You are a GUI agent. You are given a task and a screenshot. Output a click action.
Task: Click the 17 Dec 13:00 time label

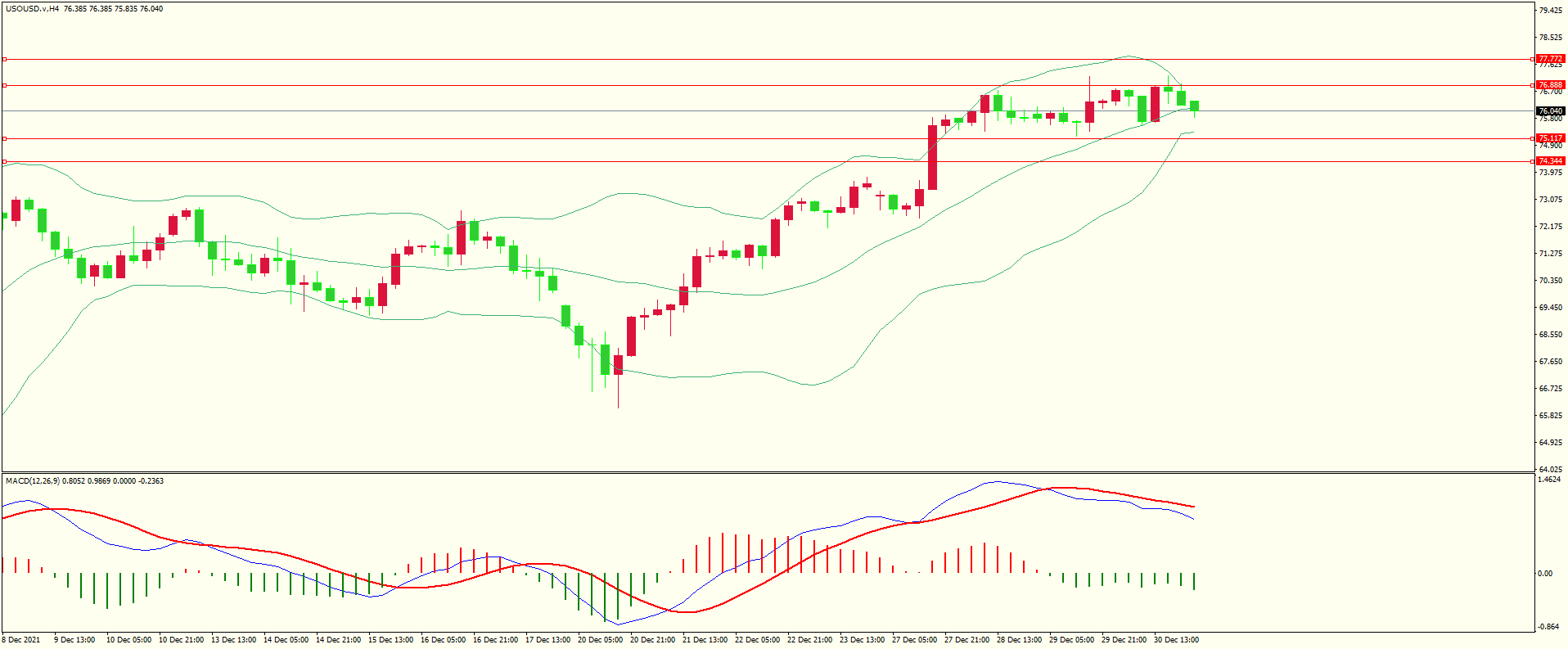(x=547, y=640)
